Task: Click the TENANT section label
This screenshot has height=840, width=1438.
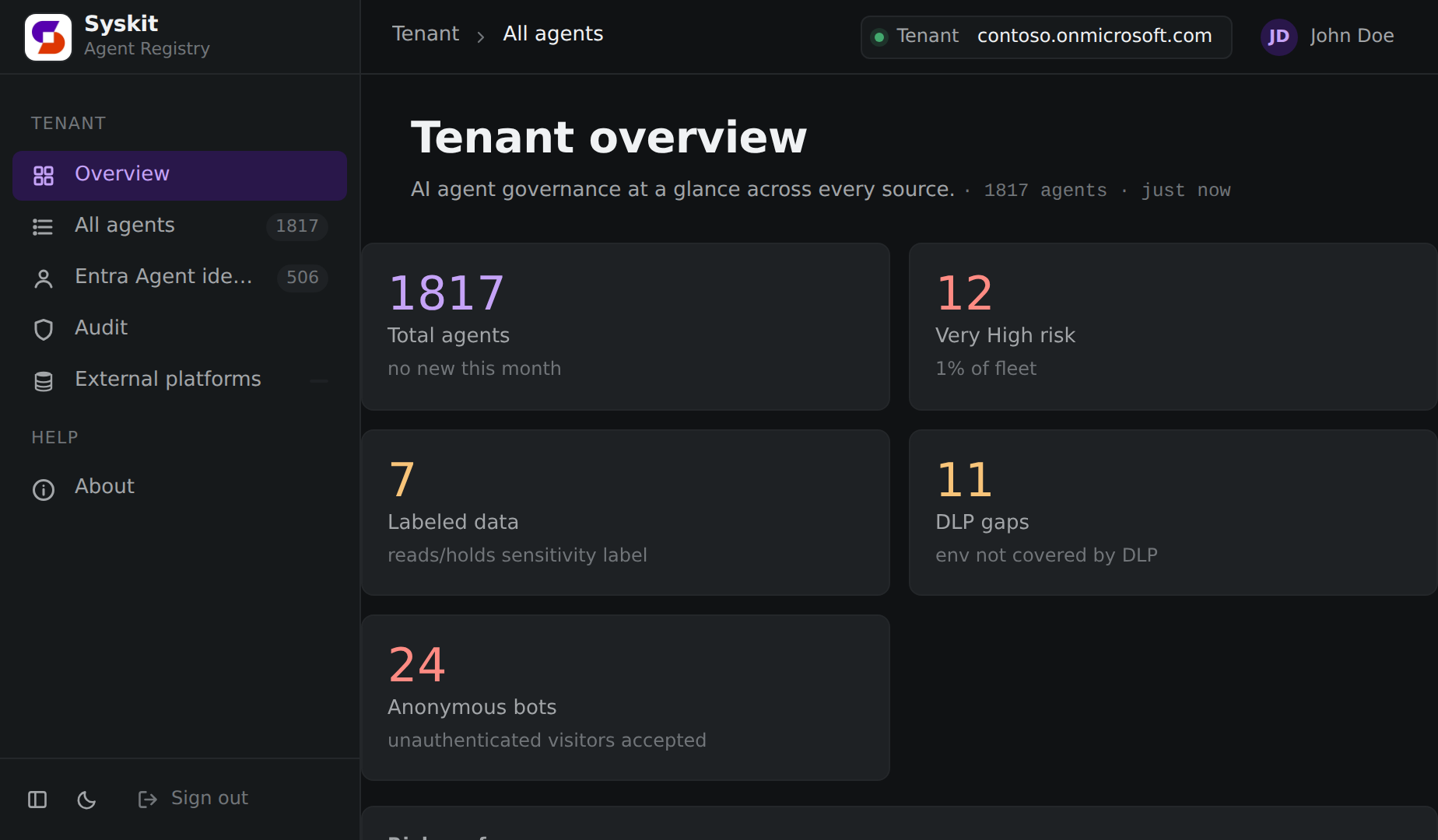Action: click(68, 124)
